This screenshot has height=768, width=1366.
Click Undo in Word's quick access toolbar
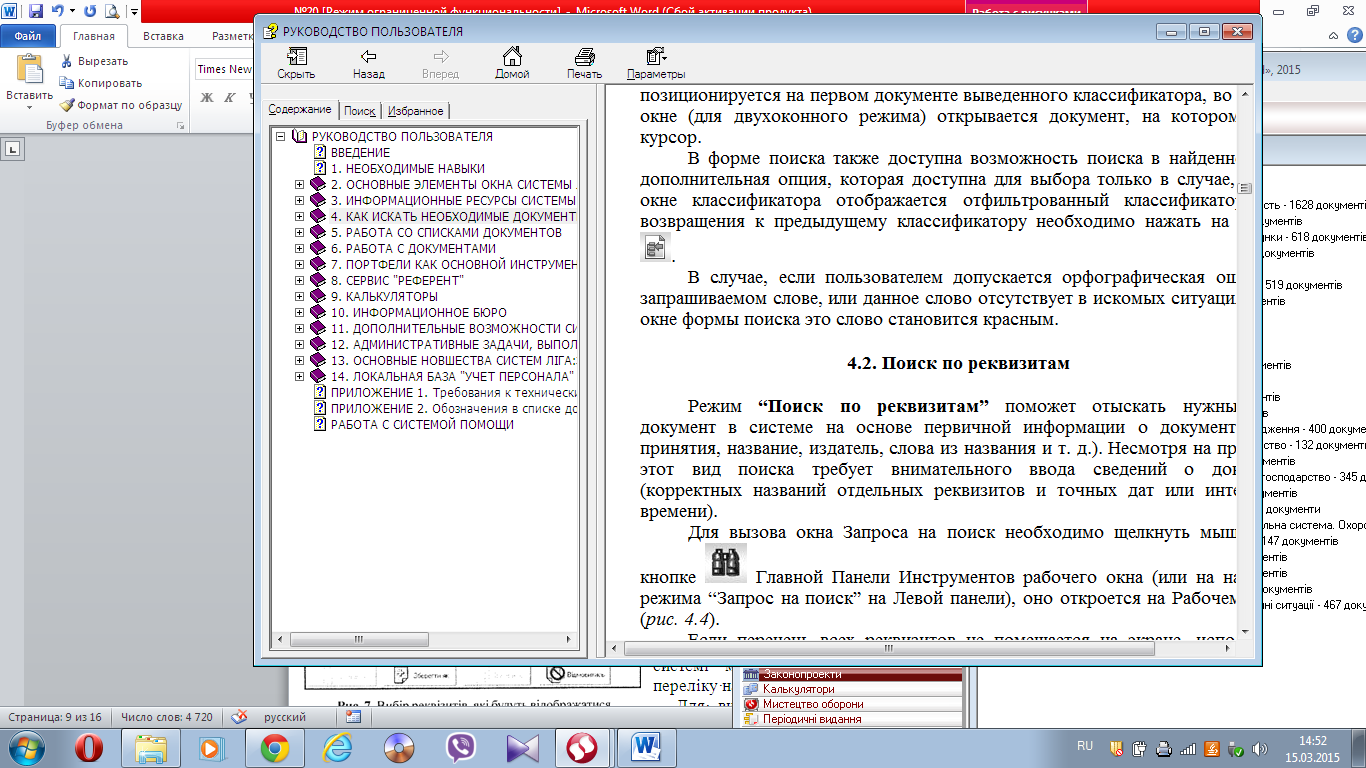(57, 12)
